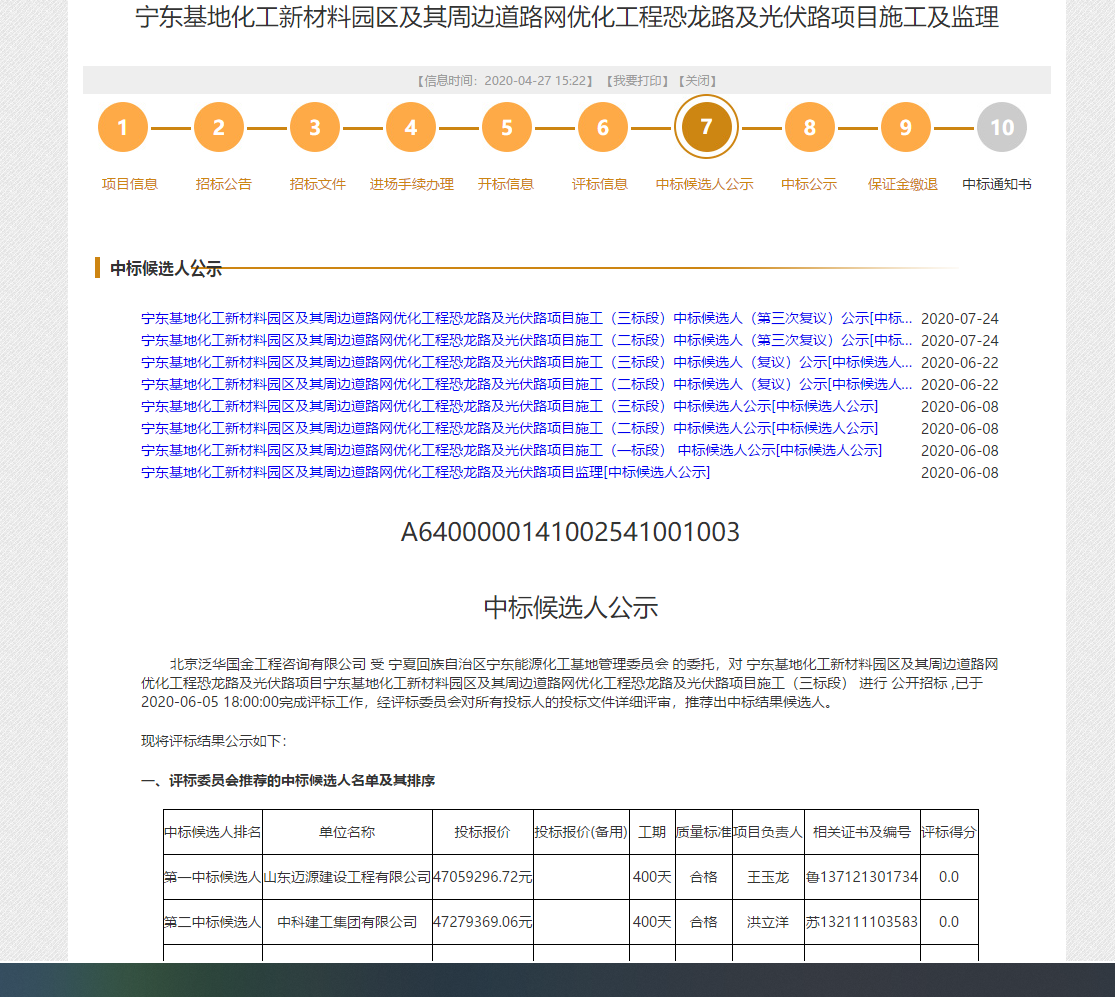This screenshot has width=1115, height=997.
Task: Click the code A6400000141002541001003
Action: tap(570, 532)
